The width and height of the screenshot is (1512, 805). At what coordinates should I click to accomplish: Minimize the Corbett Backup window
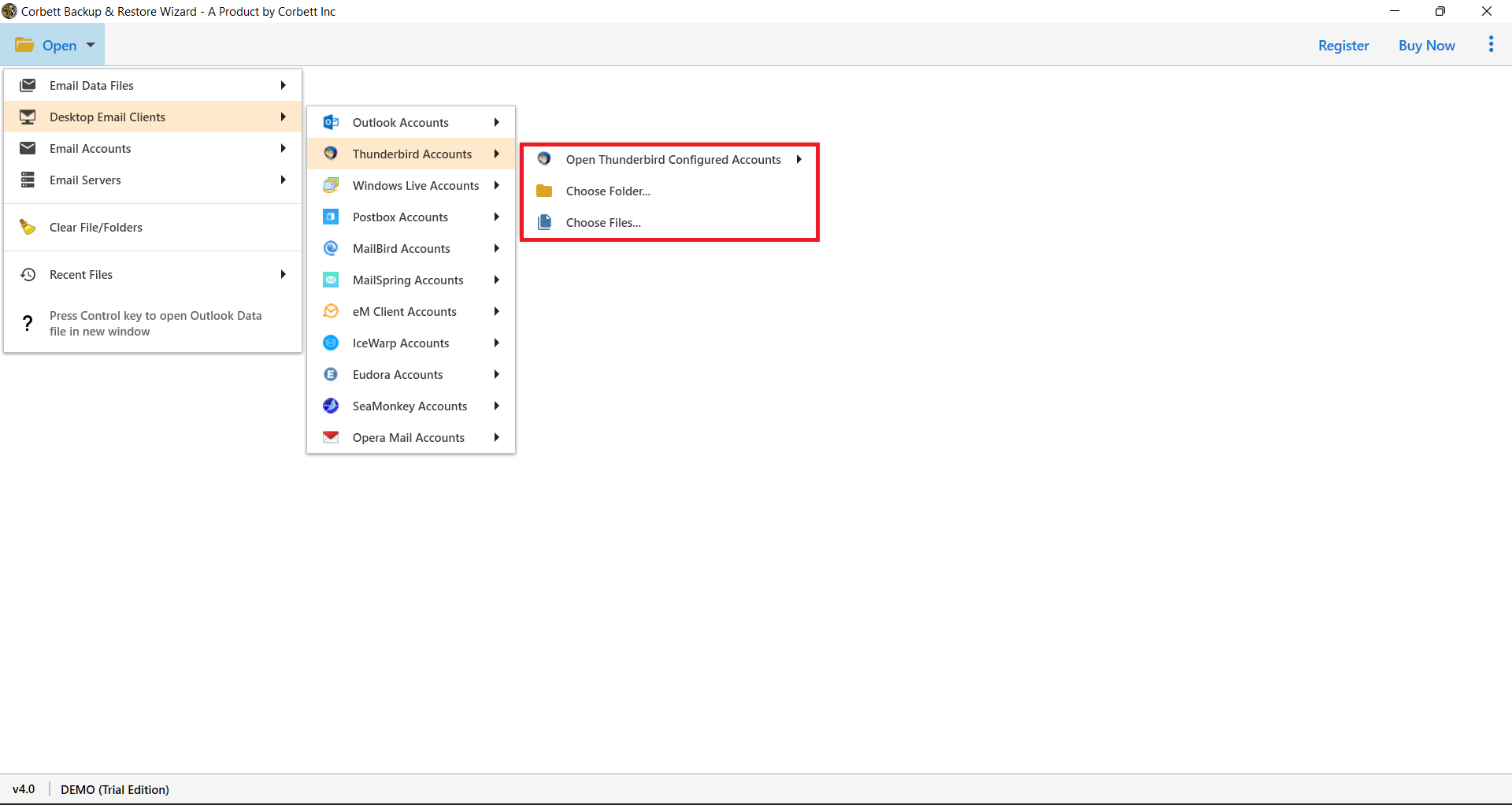click(1395, 11)
